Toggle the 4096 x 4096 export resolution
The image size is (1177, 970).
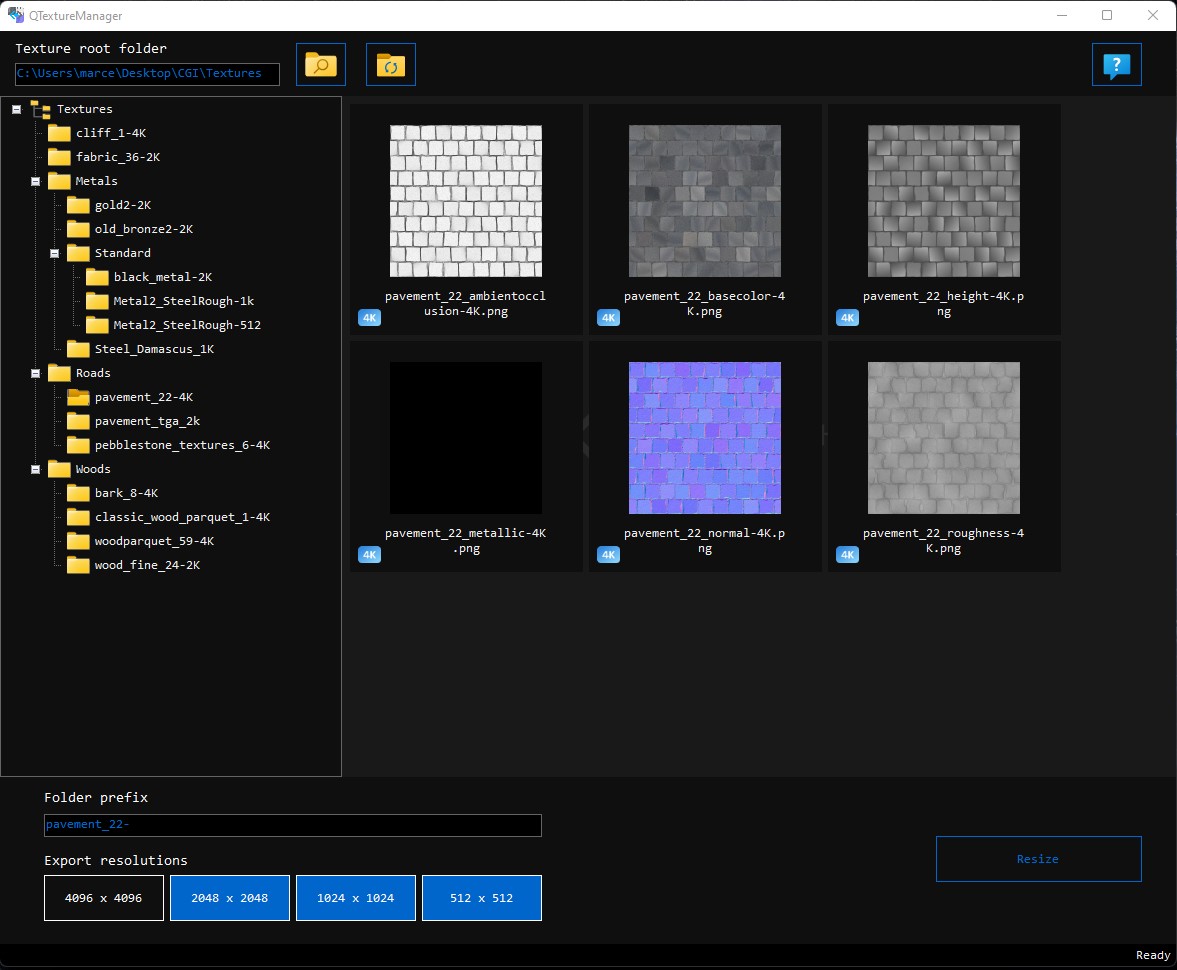pos(104,898)
